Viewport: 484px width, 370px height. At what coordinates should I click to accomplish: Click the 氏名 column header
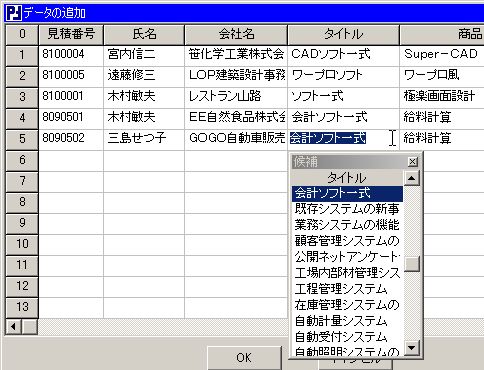click(144, 34)
